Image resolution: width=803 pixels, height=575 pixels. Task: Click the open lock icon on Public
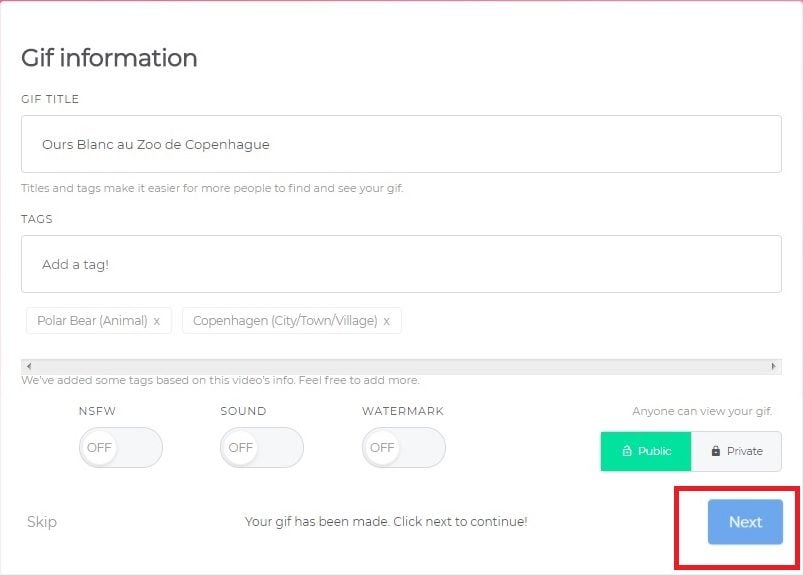click(x=626, y=451)
